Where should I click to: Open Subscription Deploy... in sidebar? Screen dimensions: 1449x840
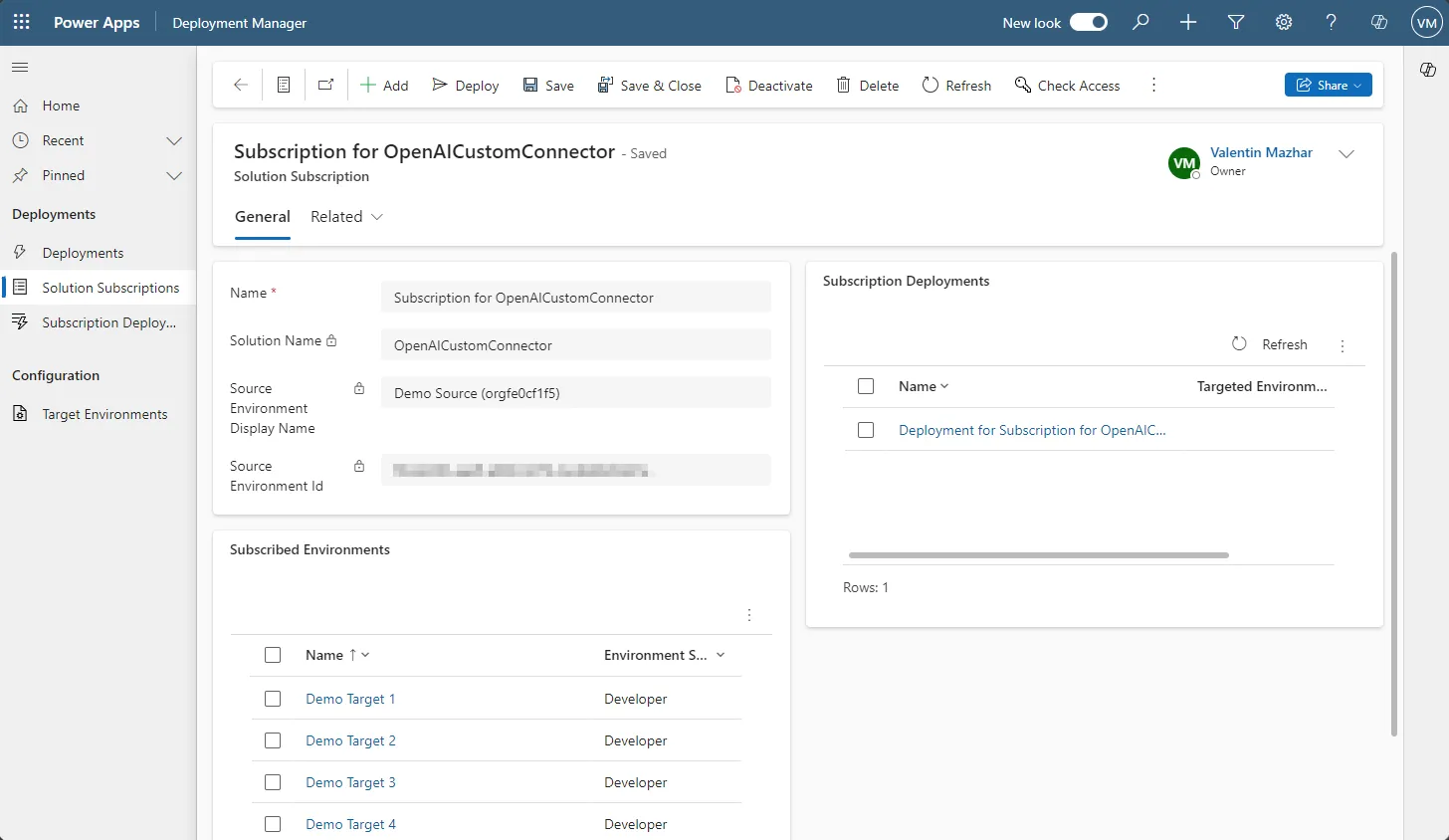click(98, 322)
